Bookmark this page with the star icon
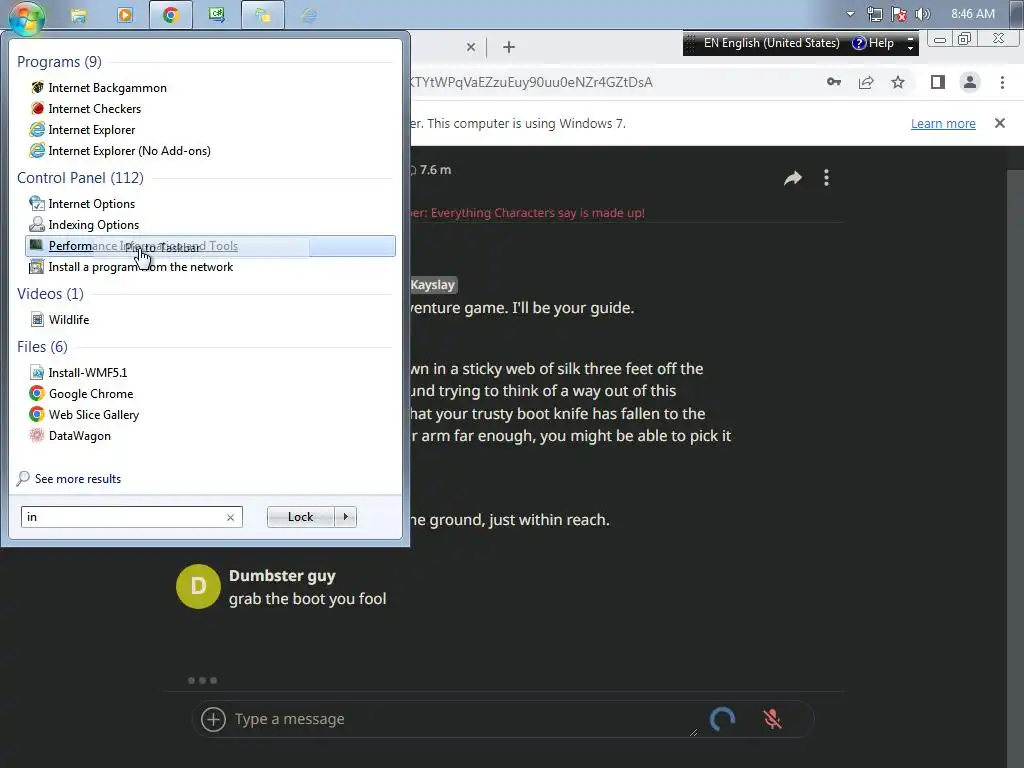This screenshot has width=1024, height=768. [898, 82]
